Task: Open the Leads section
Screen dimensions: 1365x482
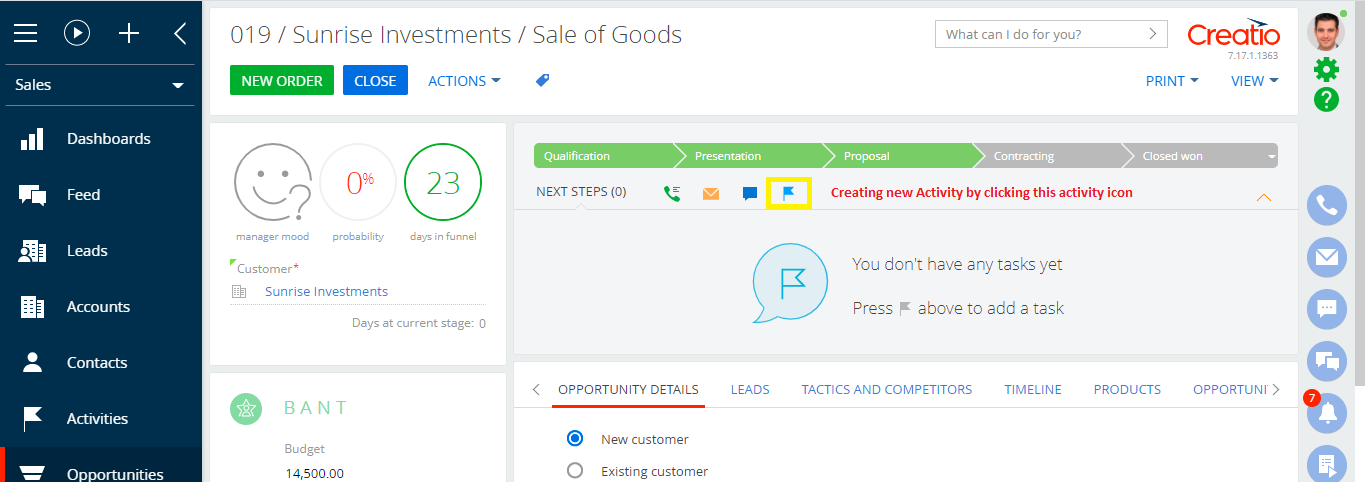Action: click(x=87, y=251)
